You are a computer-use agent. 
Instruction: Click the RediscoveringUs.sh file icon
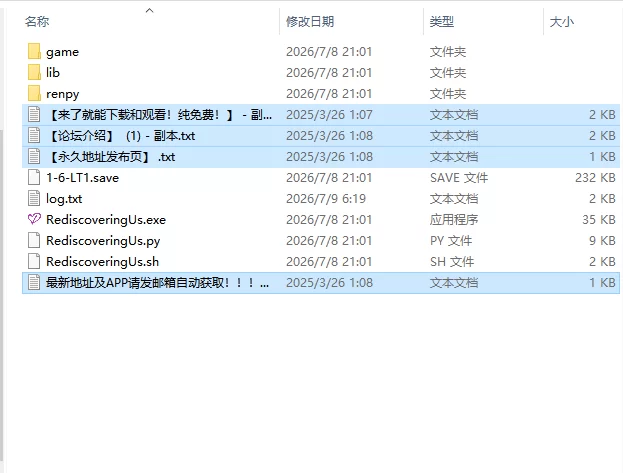[x=34, y=261]
